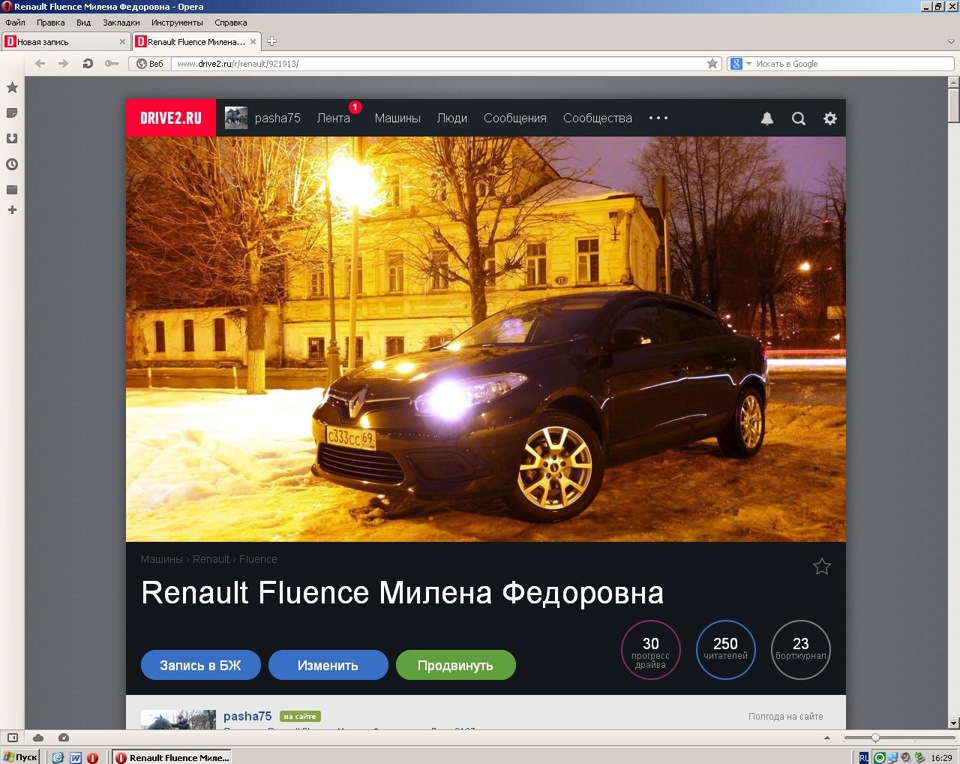Click the Запись в БЖ button
The image size is (960, 764).
pyautogui.click(x=201, y=665)
